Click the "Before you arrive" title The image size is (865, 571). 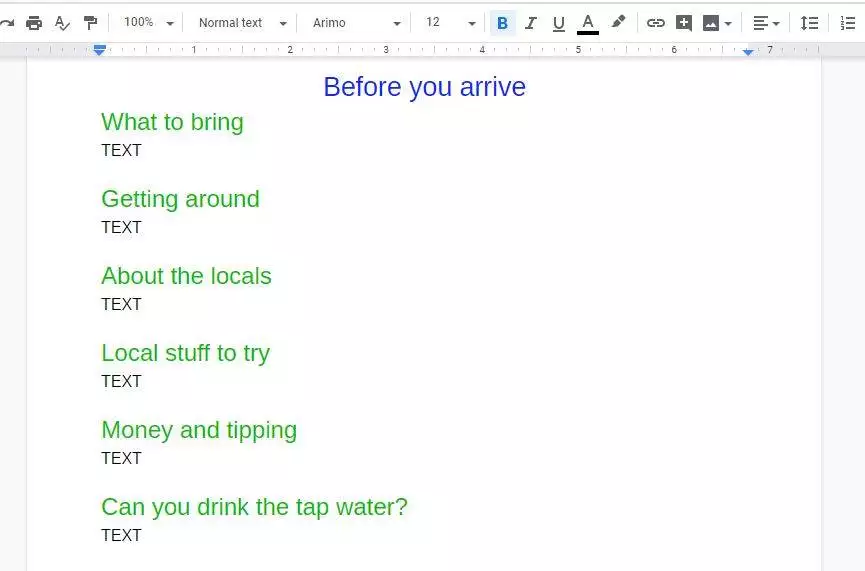(x=424, y=87)
